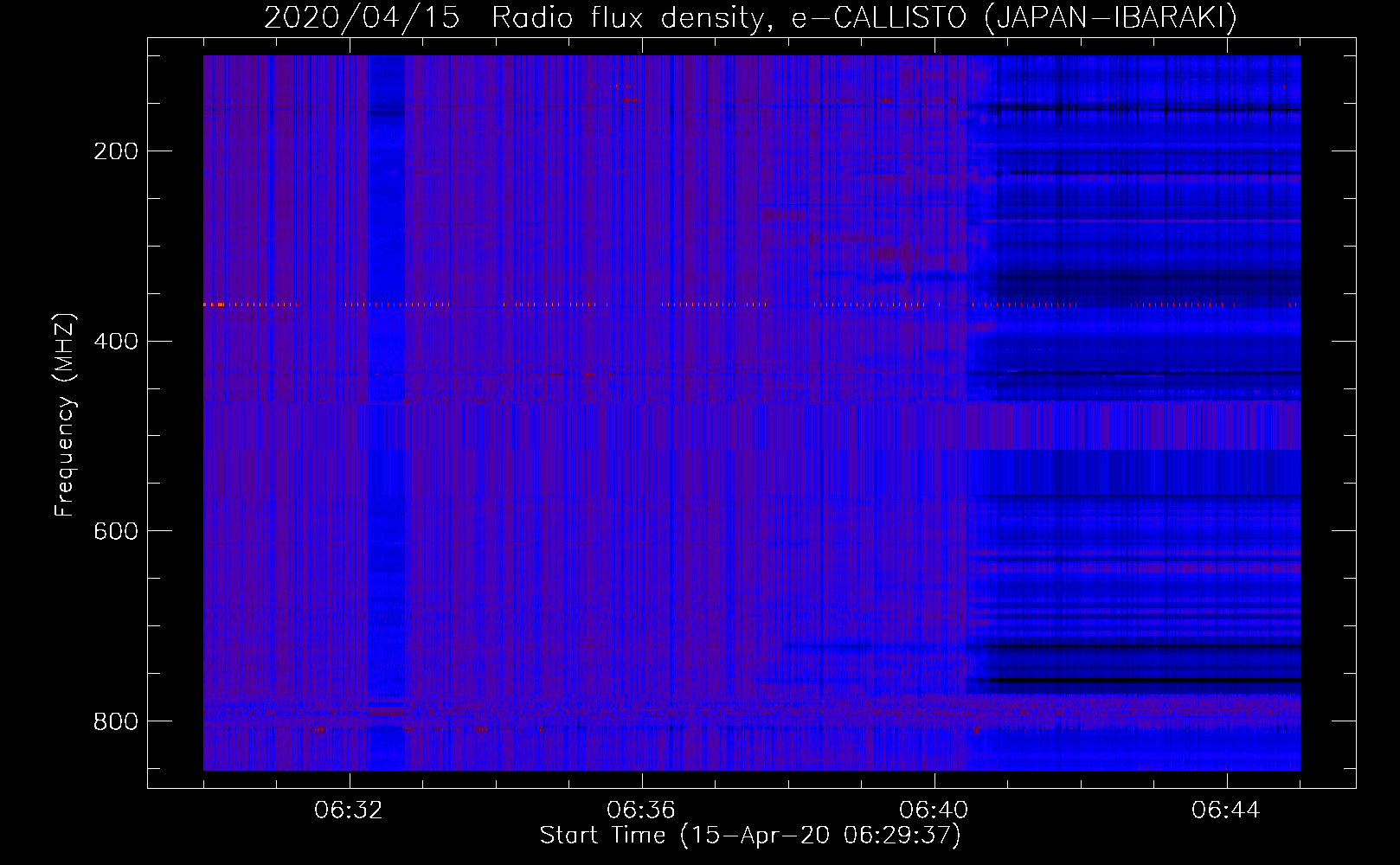Click the 06:44 time tick label
Image resolution: width=1400 pixels, height=865 pixels.
click(1226, 811)
